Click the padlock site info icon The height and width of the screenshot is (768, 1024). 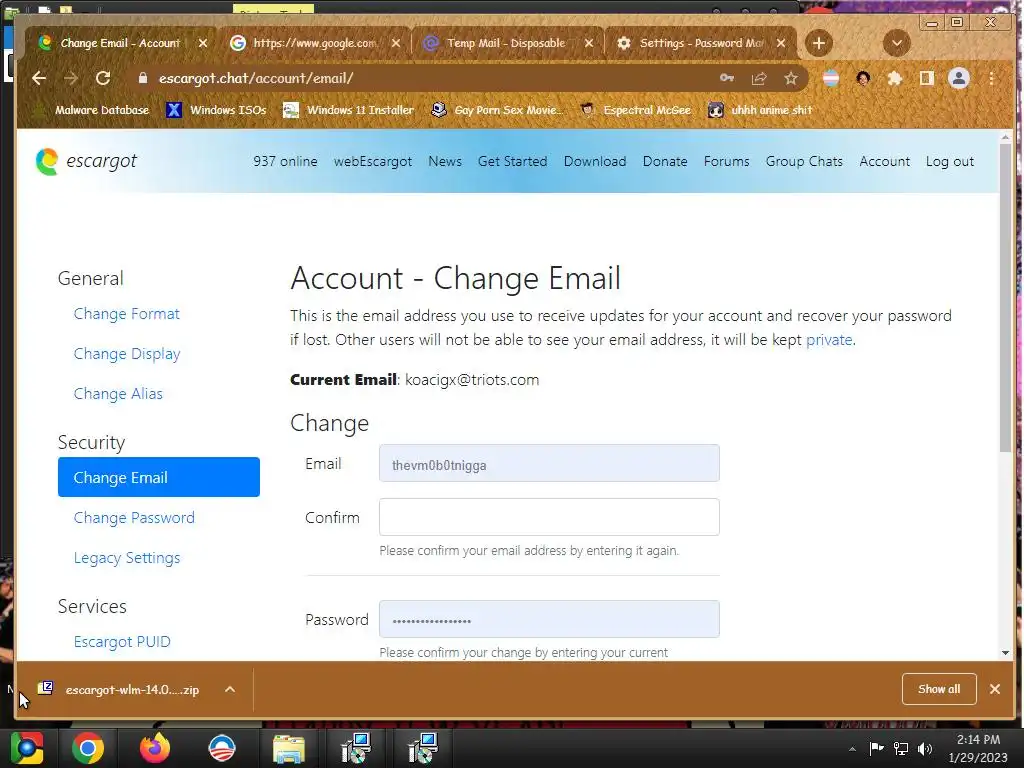pyautogui.click(x=142, y=78)
